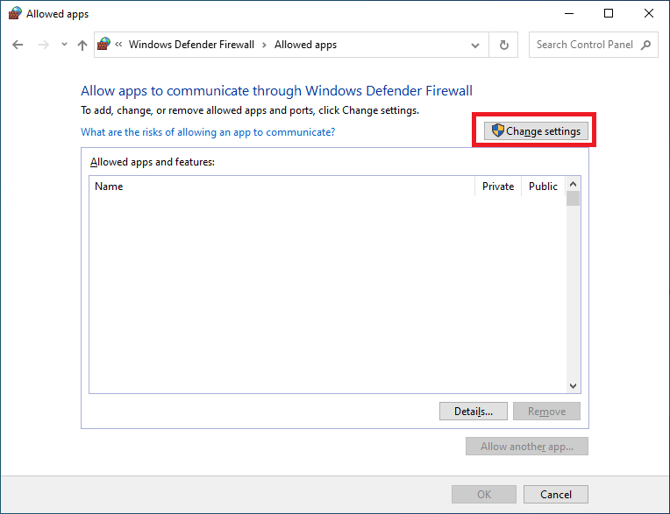
Task: Click the Forward navigation arrow
Action: point(44,44)
